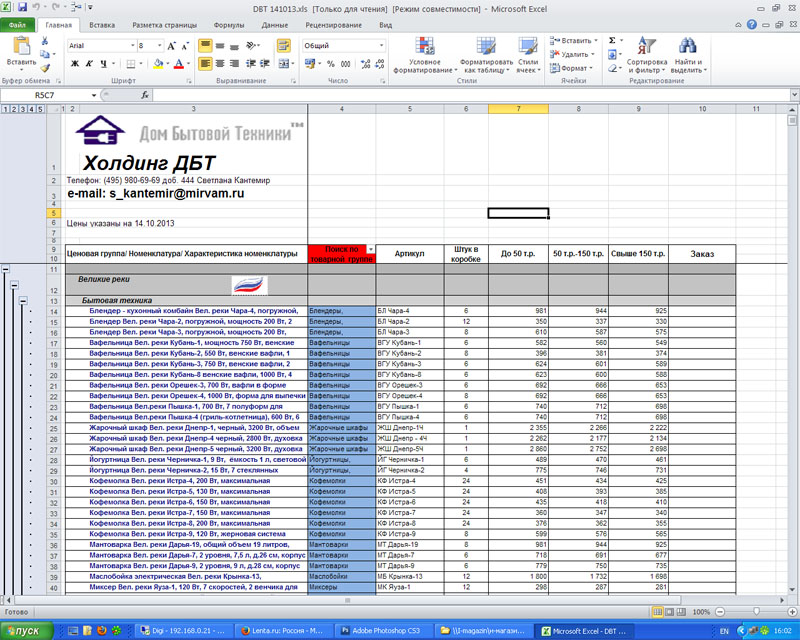
Task: Click the increase decimal icon
Action: (365, 64)
